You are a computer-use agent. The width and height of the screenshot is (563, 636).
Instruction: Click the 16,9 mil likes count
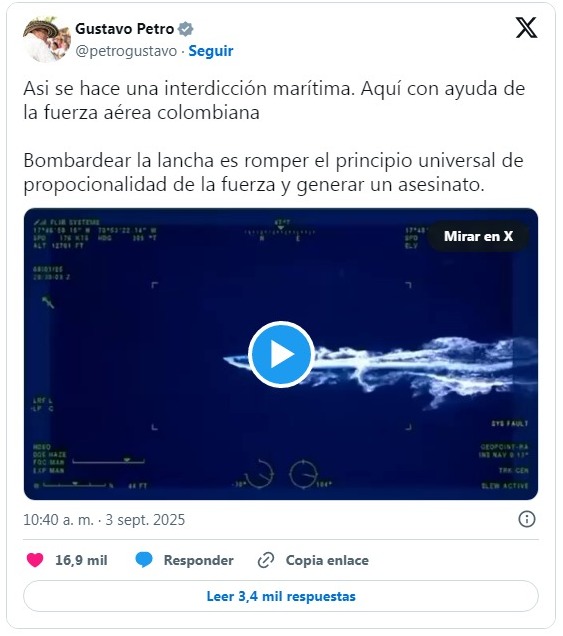(x=81, y=560)
